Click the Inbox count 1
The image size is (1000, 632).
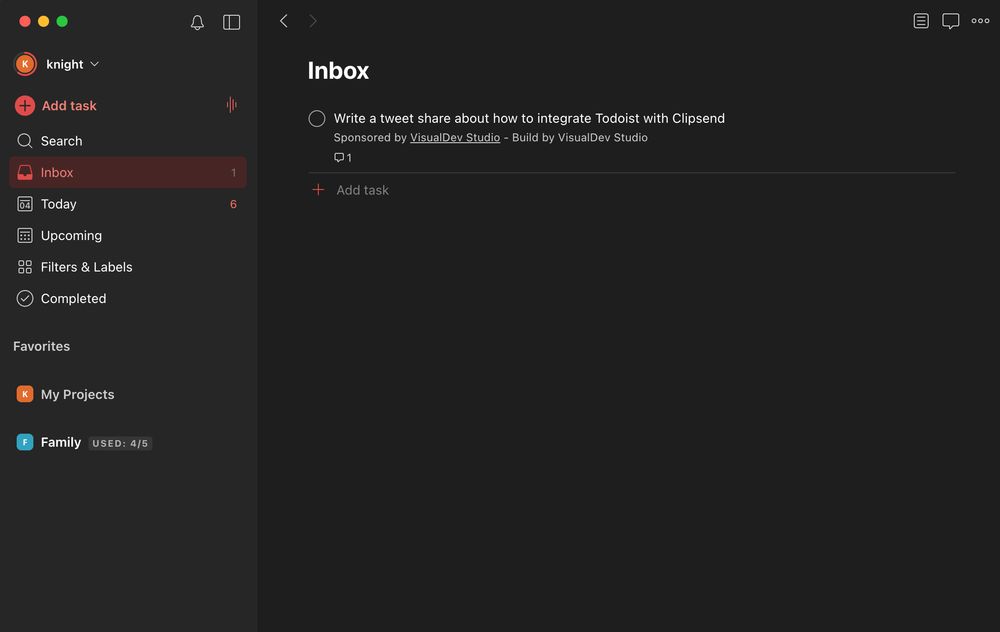click(x=233, y=173)
